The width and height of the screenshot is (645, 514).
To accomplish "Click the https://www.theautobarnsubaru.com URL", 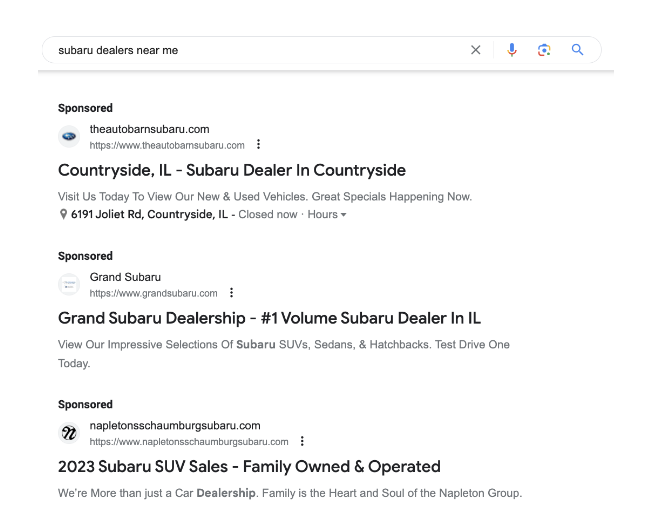I will [167, 145].
